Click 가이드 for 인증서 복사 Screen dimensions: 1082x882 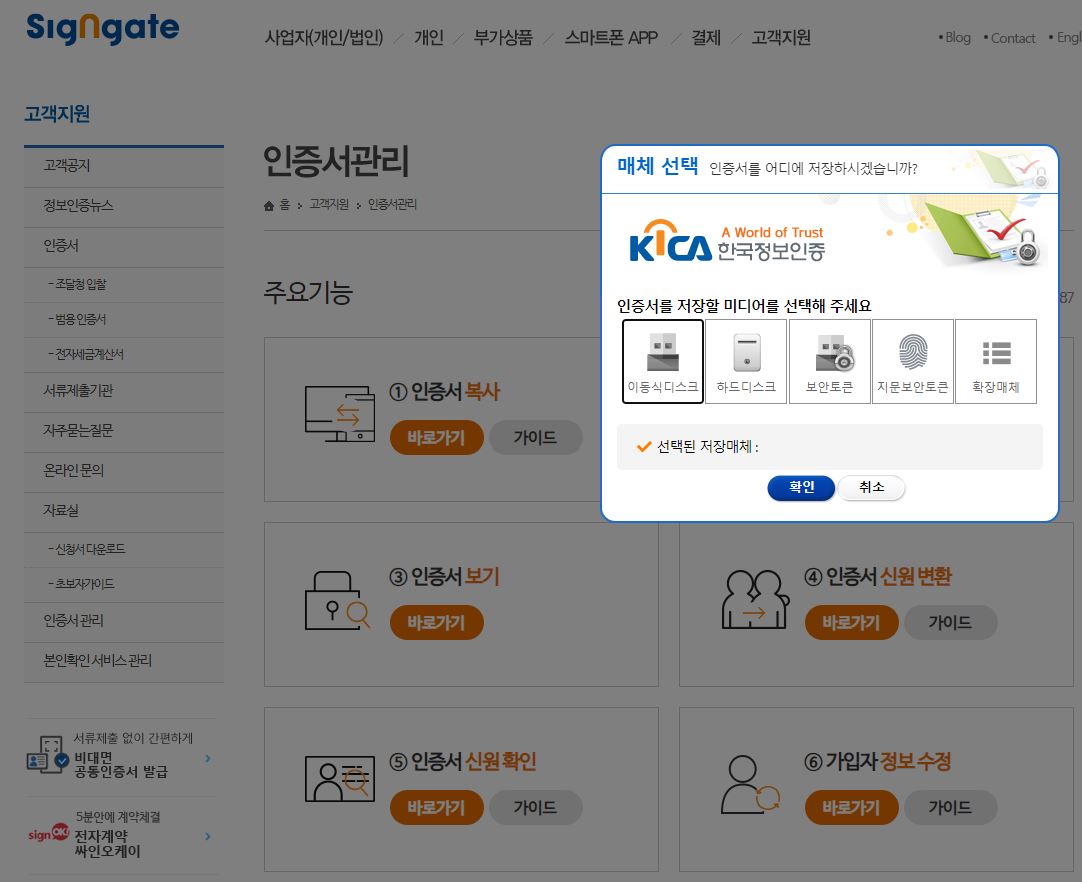coord(535,438)
